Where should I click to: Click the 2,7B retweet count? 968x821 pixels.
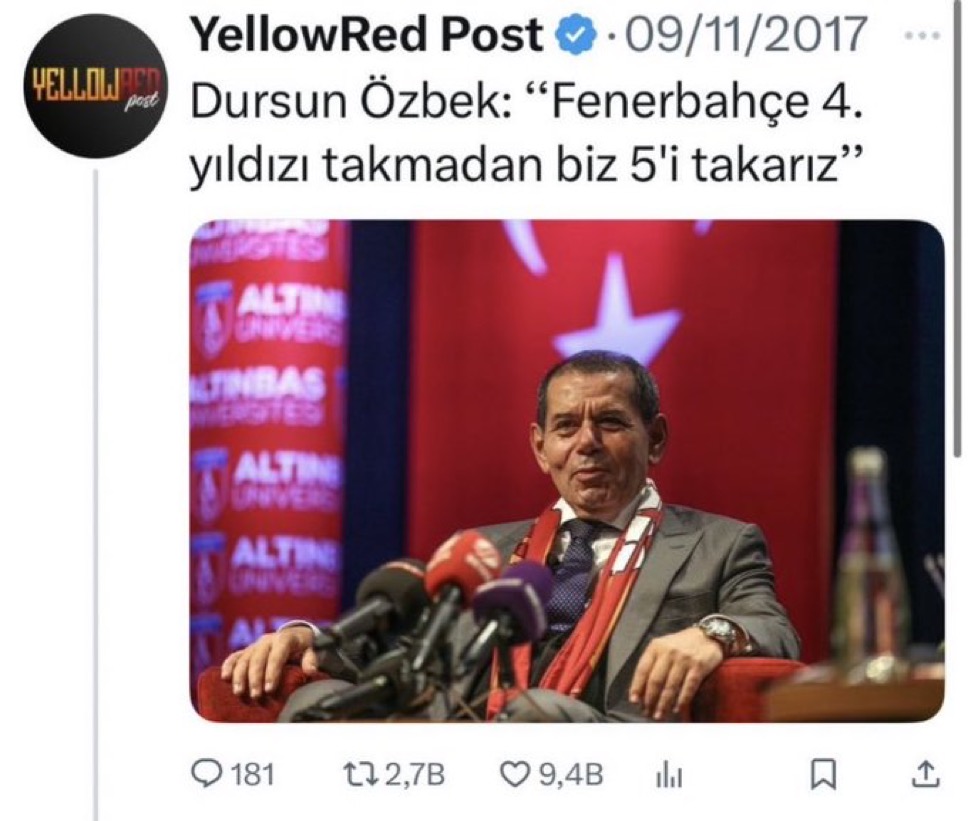415,774
